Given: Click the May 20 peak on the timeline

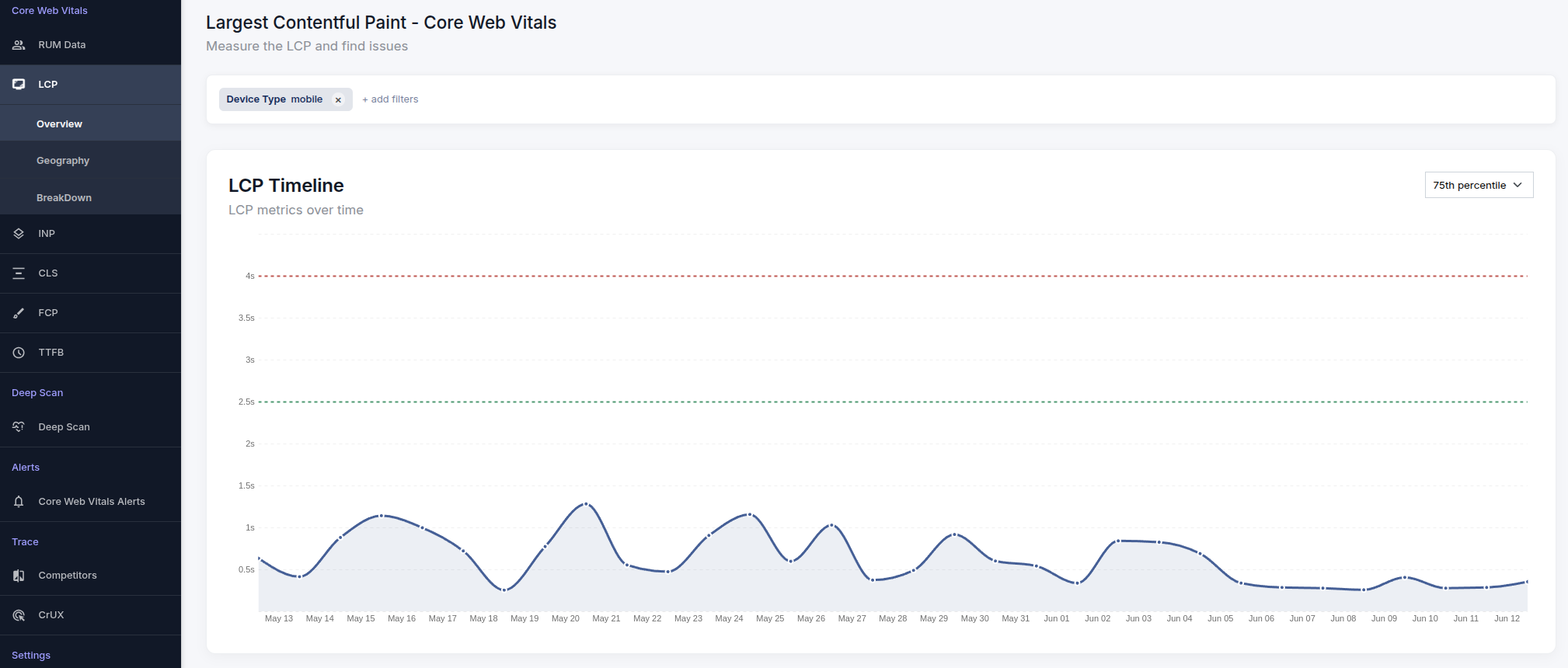Looking at the screenshot, I should [x=584, y=505].
